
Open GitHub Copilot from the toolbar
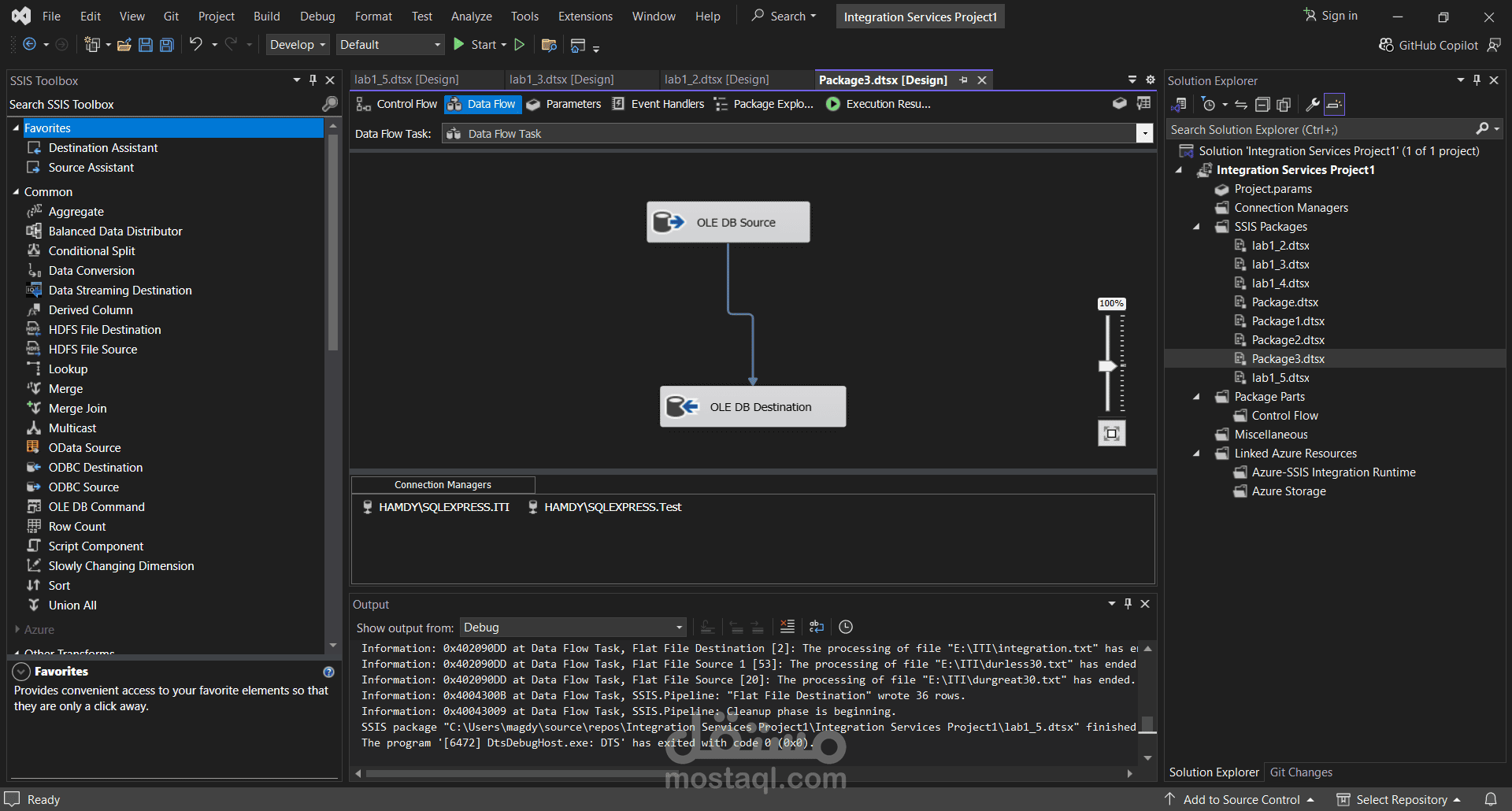(1429, 46)
